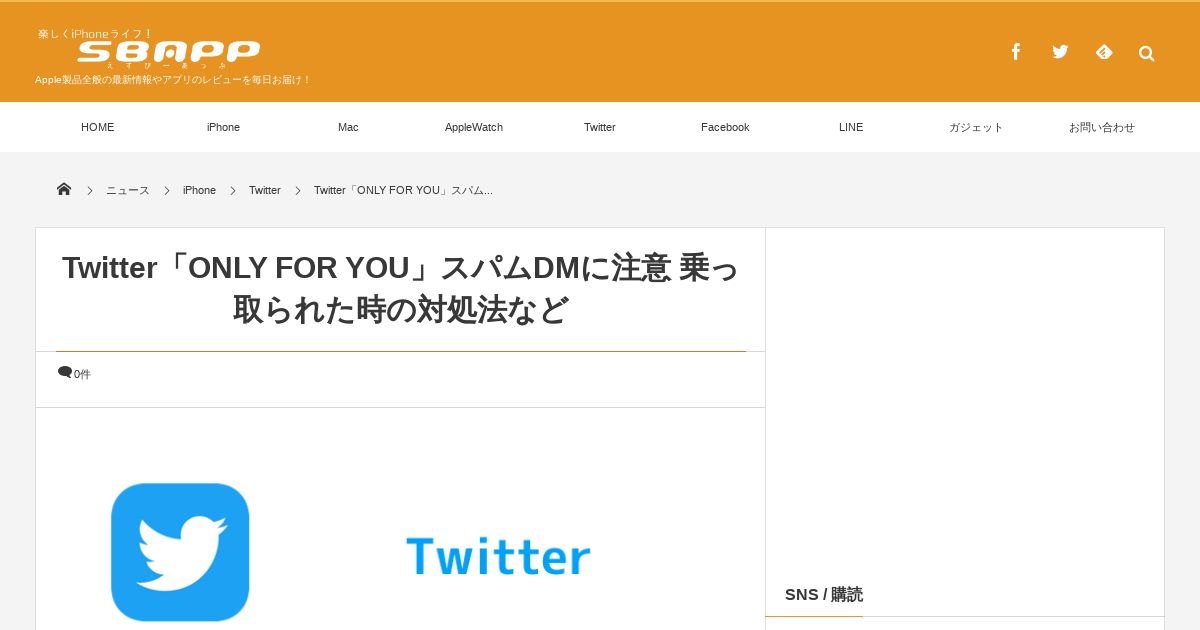1200x630 pixels.
Task: Click the tagline Apple製品全般の最新情報 text
Action: (173, 80)
